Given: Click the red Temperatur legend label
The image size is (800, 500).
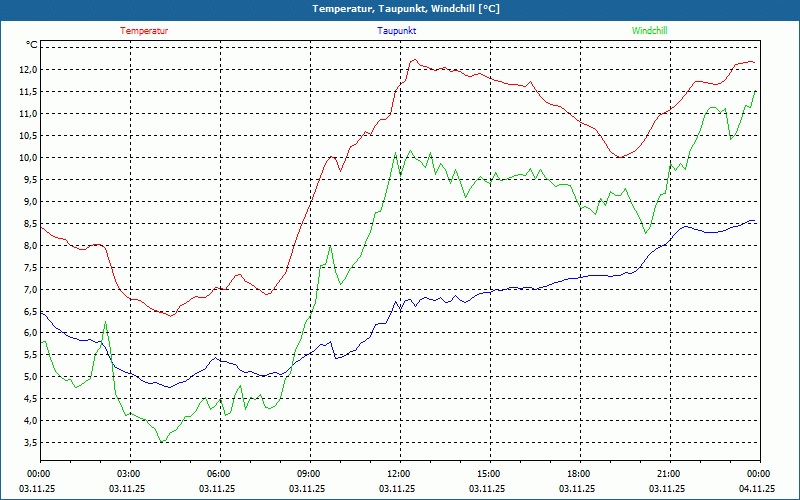Looking at the screenshot, I should (144, 31).
